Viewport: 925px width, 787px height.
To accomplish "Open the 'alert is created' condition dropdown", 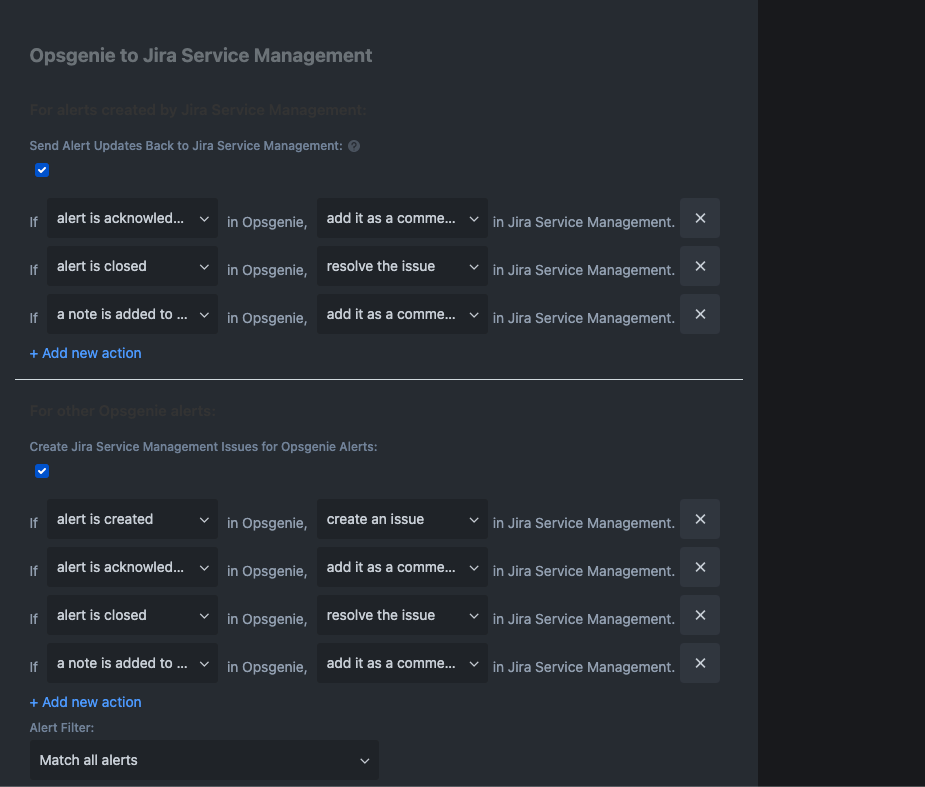I will coord(133,519).
